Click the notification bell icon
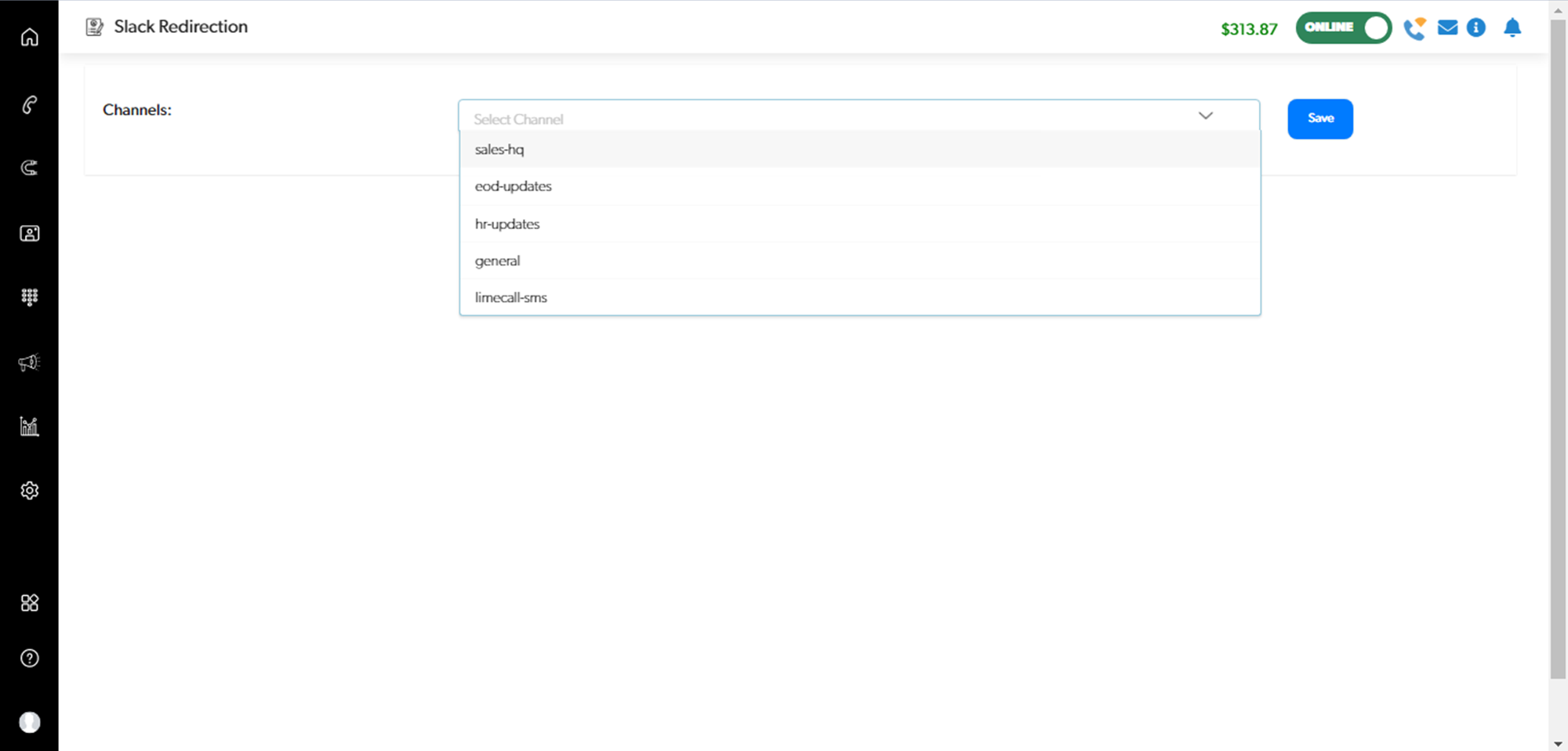The height and width of the screenshot is (751, 1568). click(x=1512, y=28)
